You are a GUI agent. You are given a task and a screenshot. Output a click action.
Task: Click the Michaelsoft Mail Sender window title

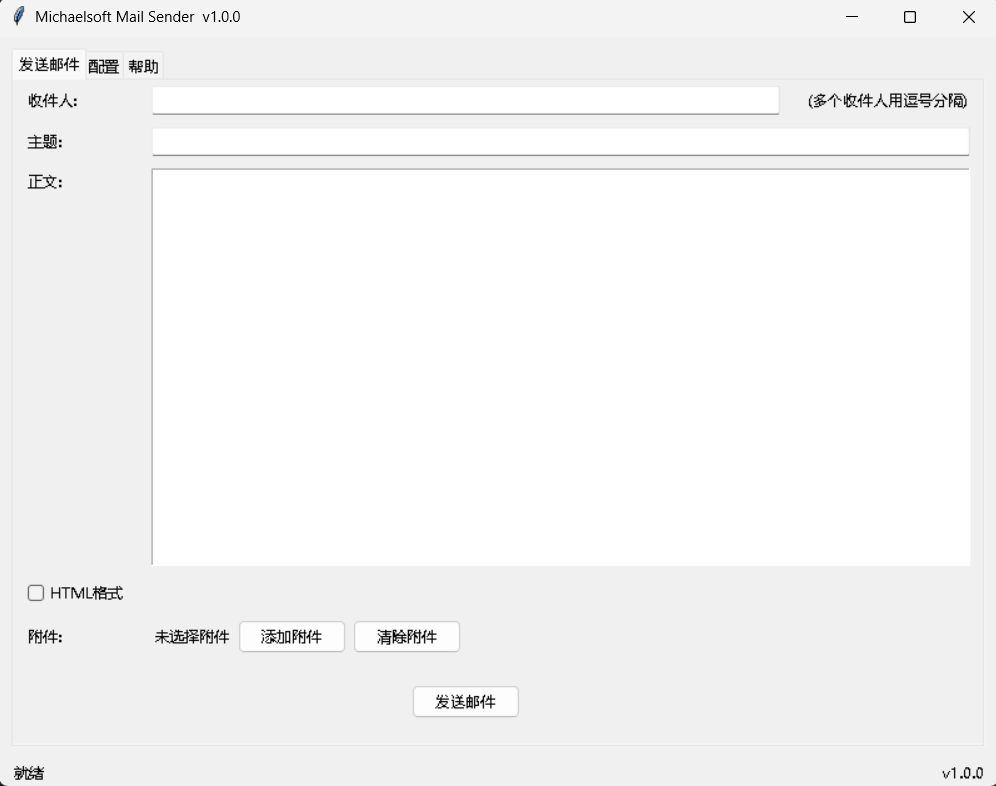pos(138,17)
